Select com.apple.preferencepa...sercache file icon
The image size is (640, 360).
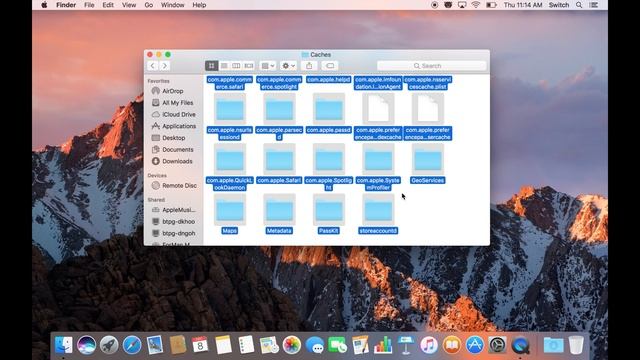coord(428,109)
